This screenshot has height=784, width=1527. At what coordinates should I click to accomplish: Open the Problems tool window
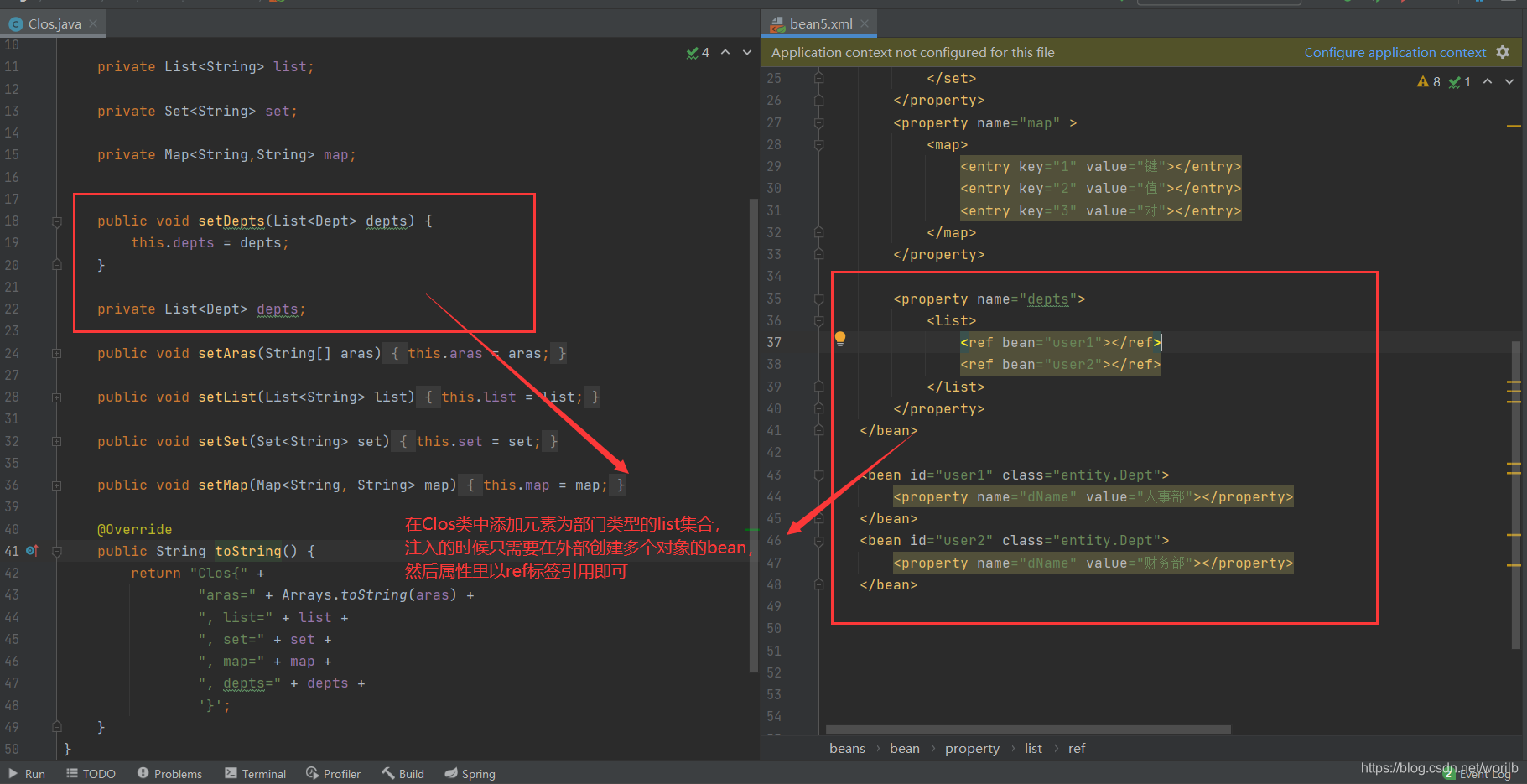click(169, 774)
